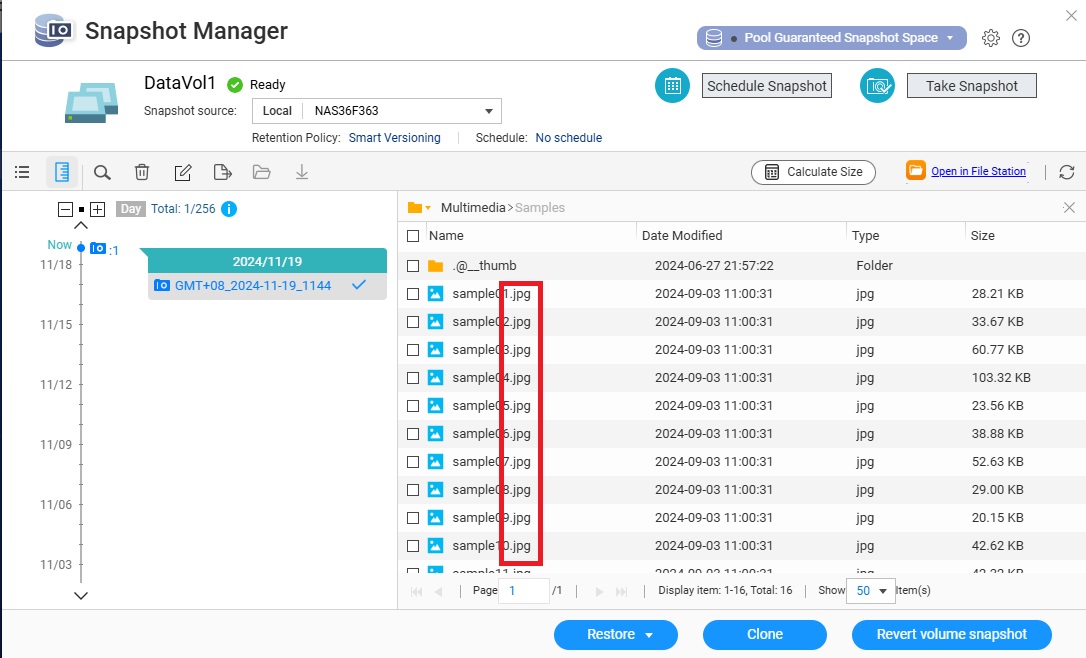Click Multimedia in the breadcrumb path
This screenshot has height=658, width=1086.
click(473, 208)
